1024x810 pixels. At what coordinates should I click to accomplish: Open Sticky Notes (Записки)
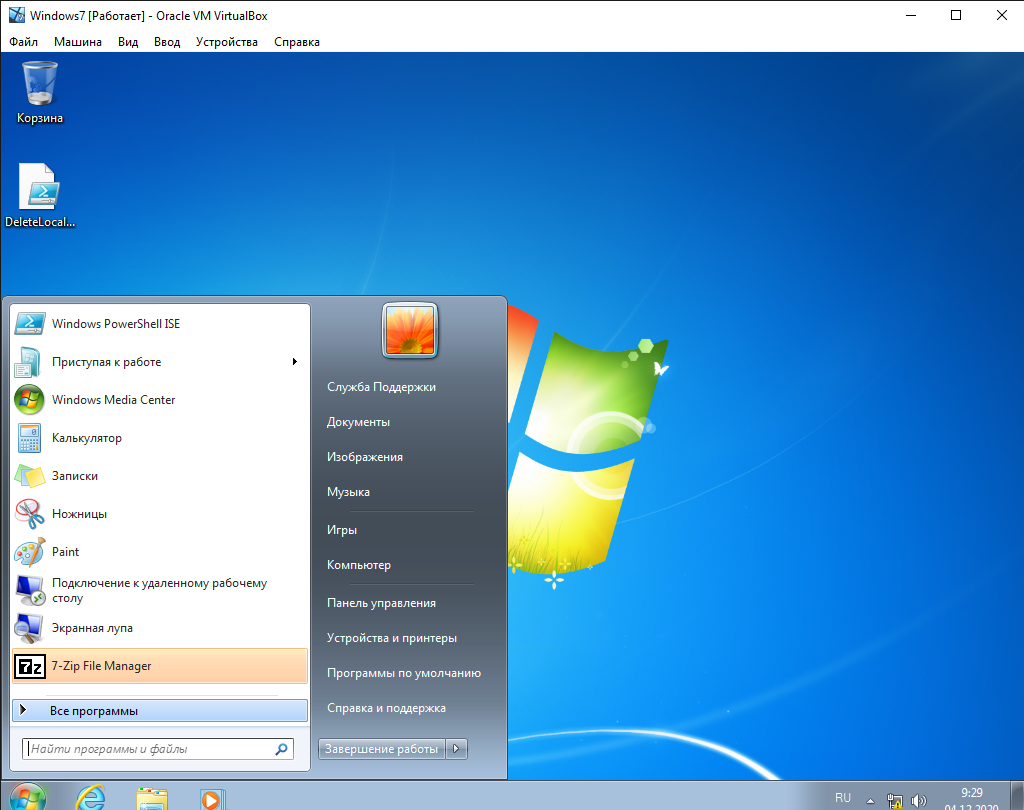point(74,476)
